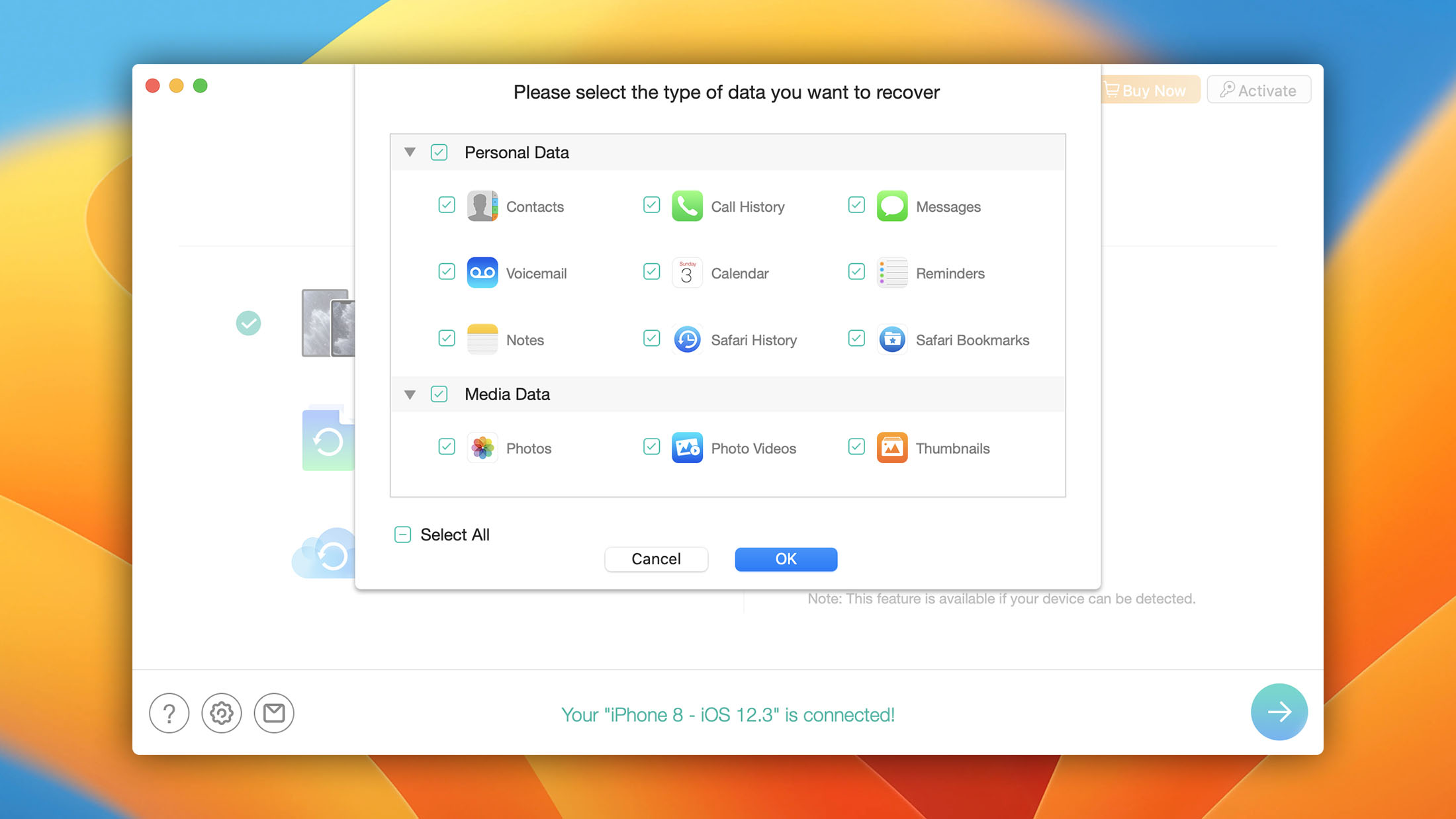Proceed using the blue arrow button
This screenshot has width=1456, height=819.
tap(1279, 712)
